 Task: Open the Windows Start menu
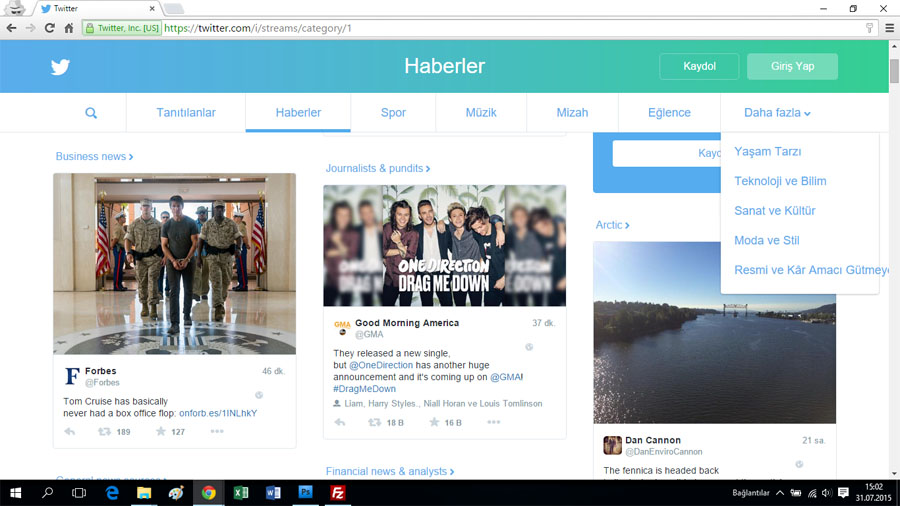[x=15, y=493]
